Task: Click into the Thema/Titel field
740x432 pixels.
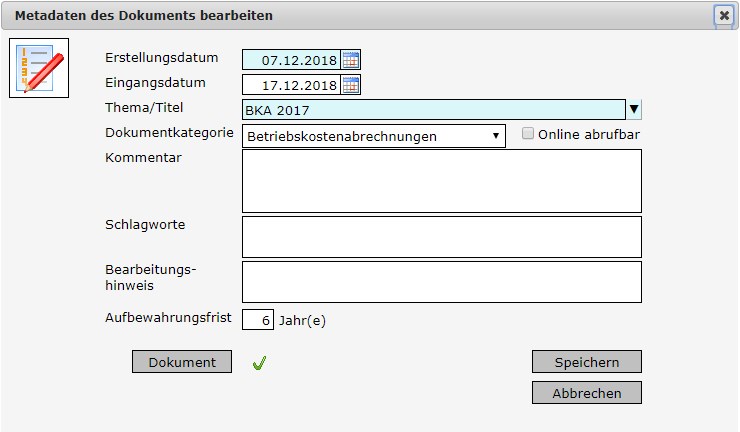Action: (x=434, y=110)
